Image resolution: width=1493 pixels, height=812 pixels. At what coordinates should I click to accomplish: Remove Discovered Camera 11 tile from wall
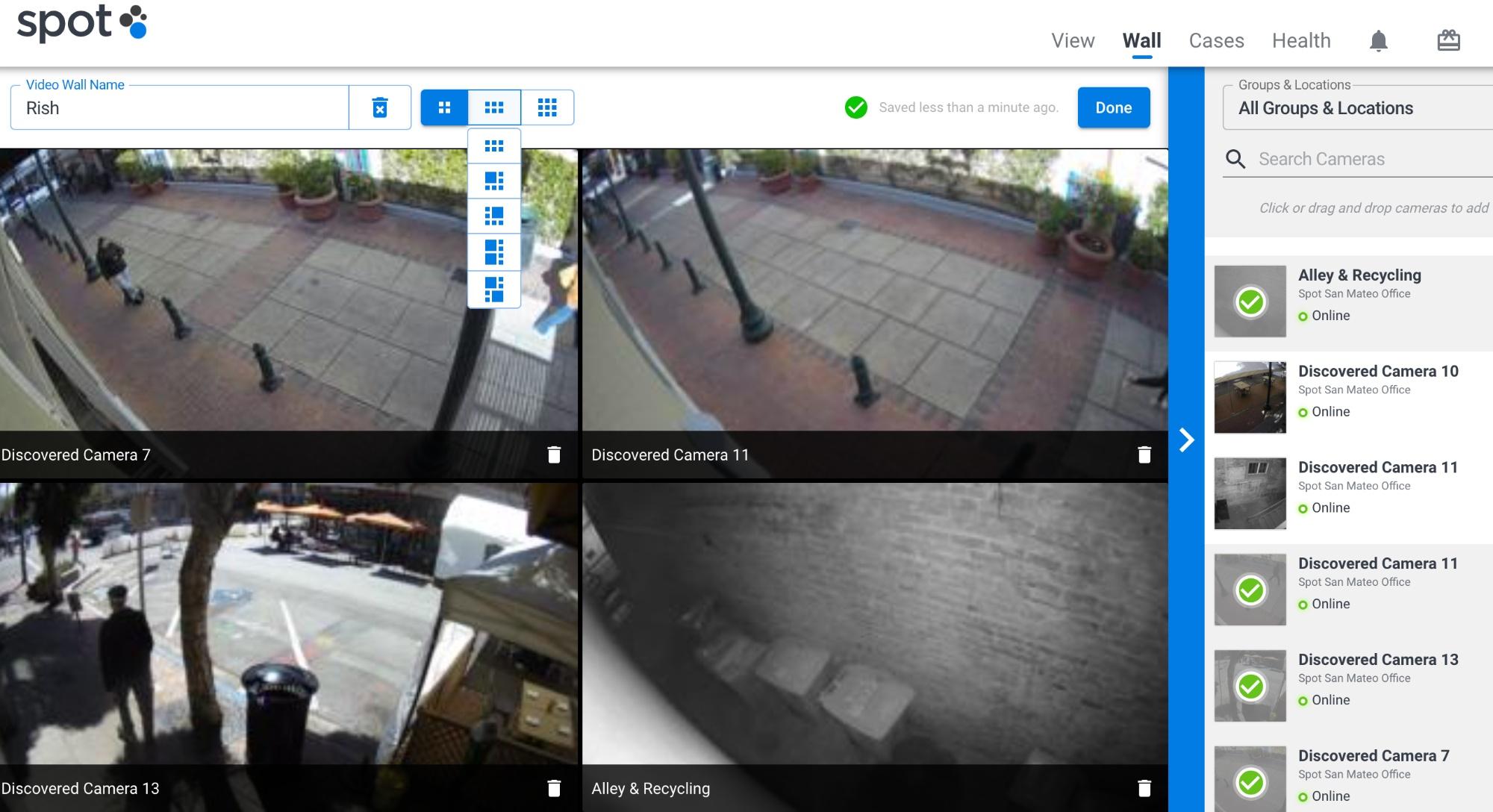point(1144,455)
